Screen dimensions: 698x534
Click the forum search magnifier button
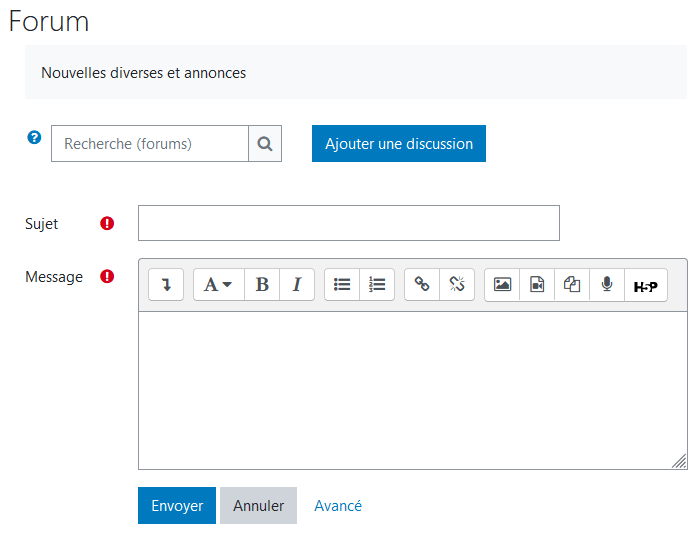coord(265,144)
